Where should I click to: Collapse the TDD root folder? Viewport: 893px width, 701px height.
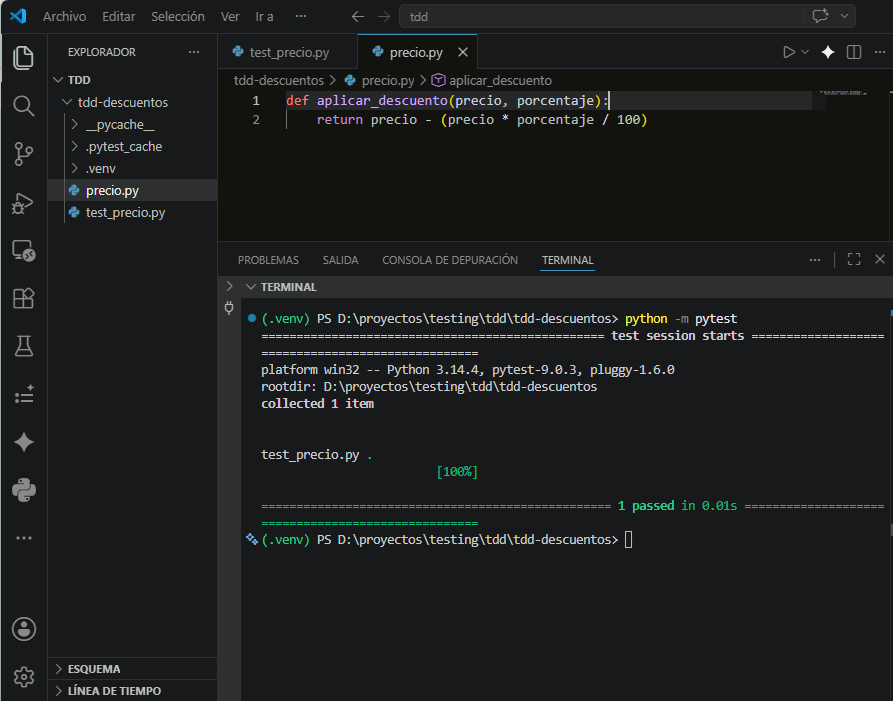tap(58, 80)
